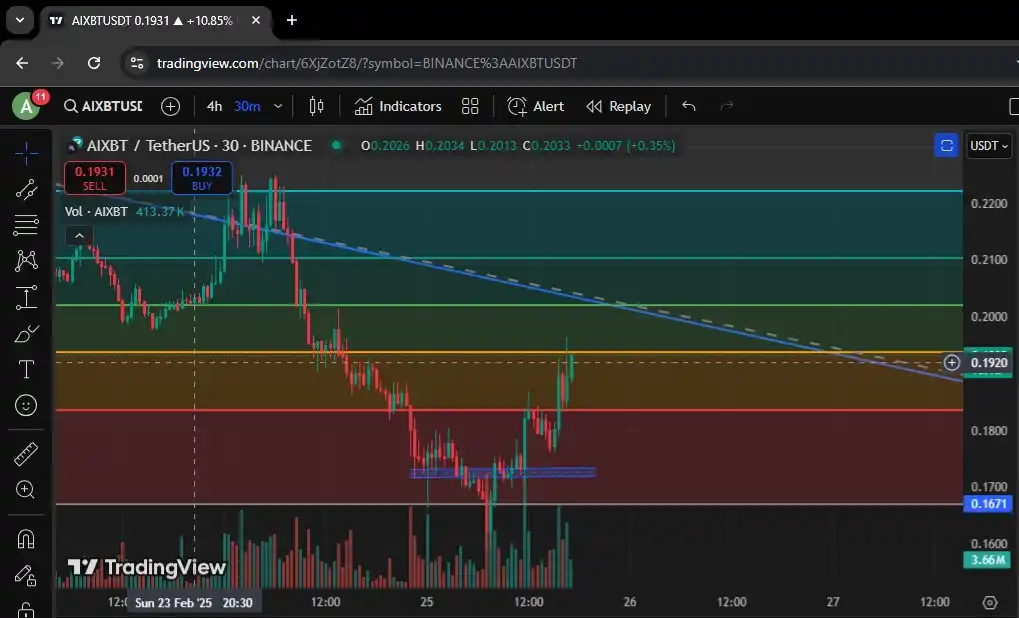Image resolution: width=1019 pixels, height=618 pixels.
Task: Select the trend line drawing tool
Action: [x=26, y=189]
